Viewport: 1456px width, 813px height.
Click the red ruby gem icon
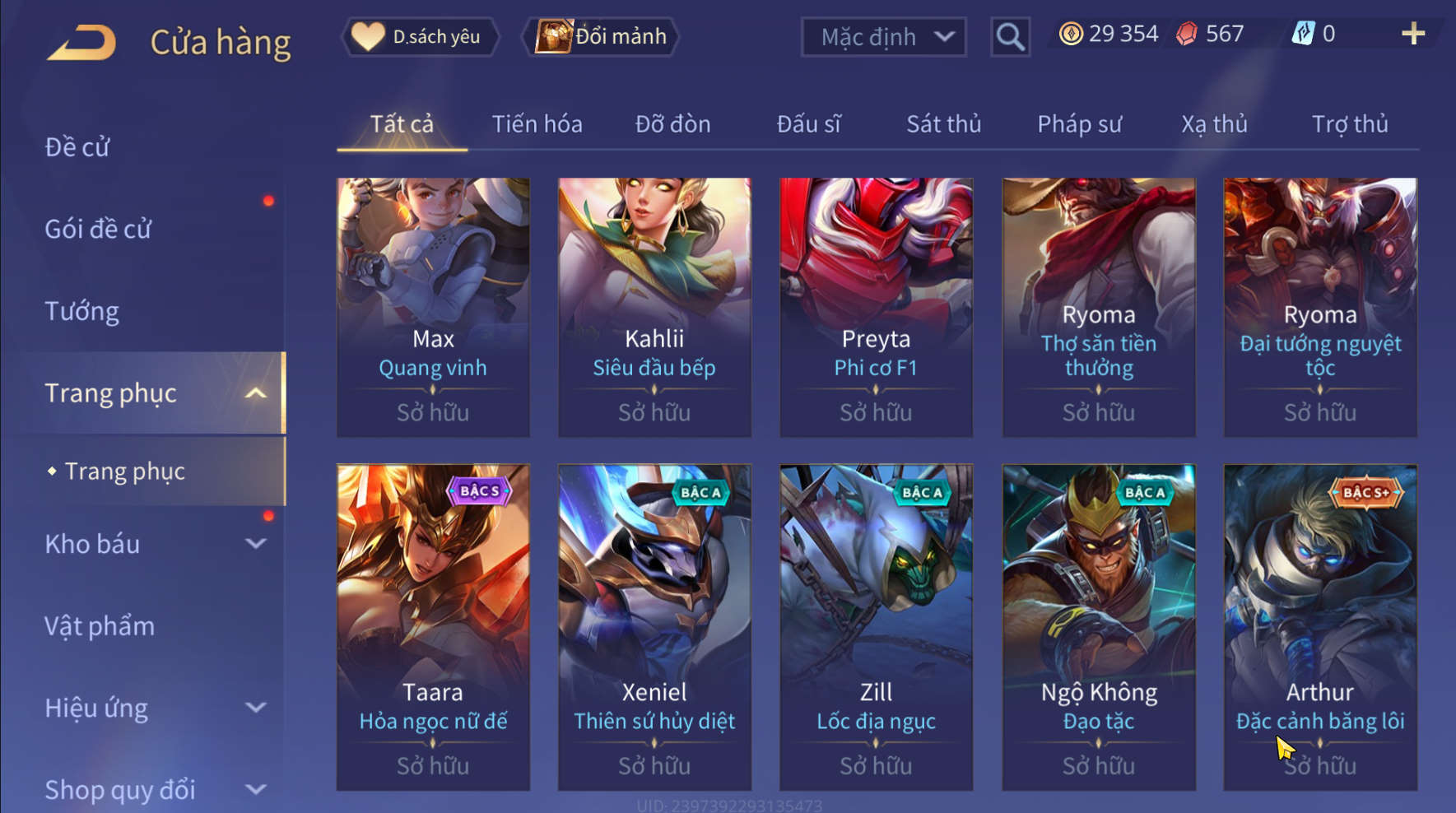(1187, 34)
